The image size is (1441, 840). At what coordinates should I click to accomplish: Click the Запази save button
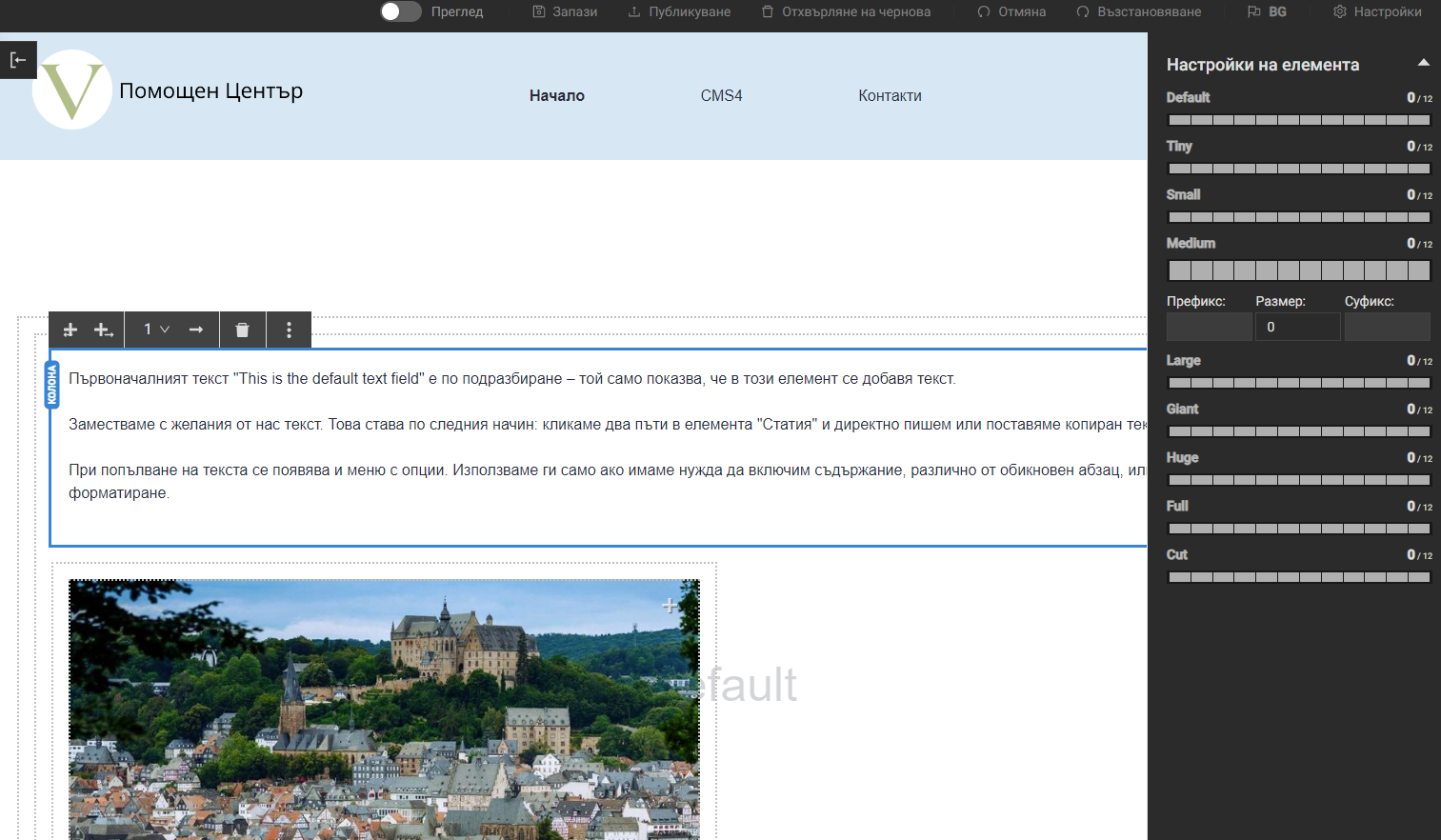[x=565, y=11]
